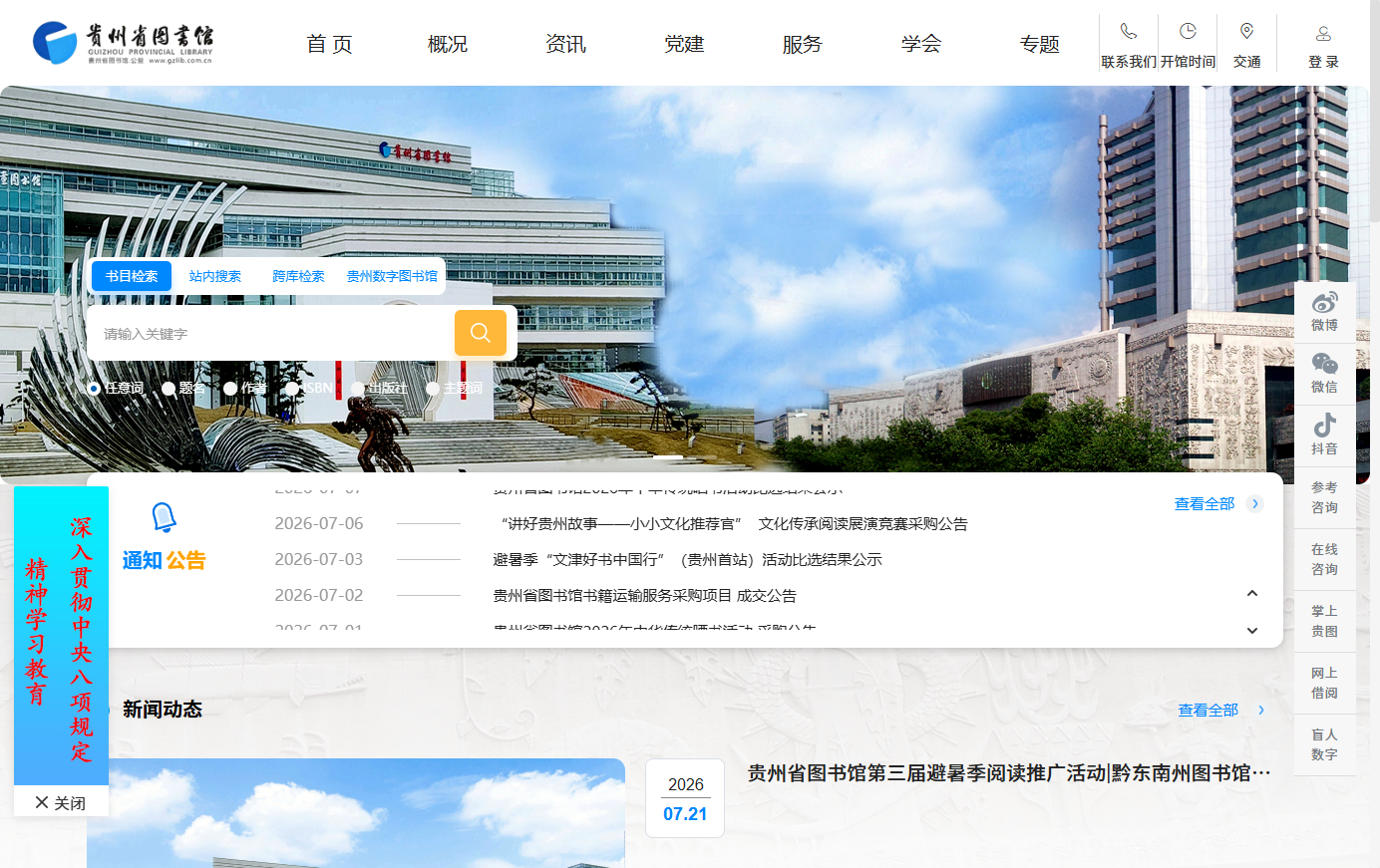Switch to the 站内搜索 search tab
The width and height of the screenshot is (1380, 868).
pyautogui.click(x=215, y=276)
